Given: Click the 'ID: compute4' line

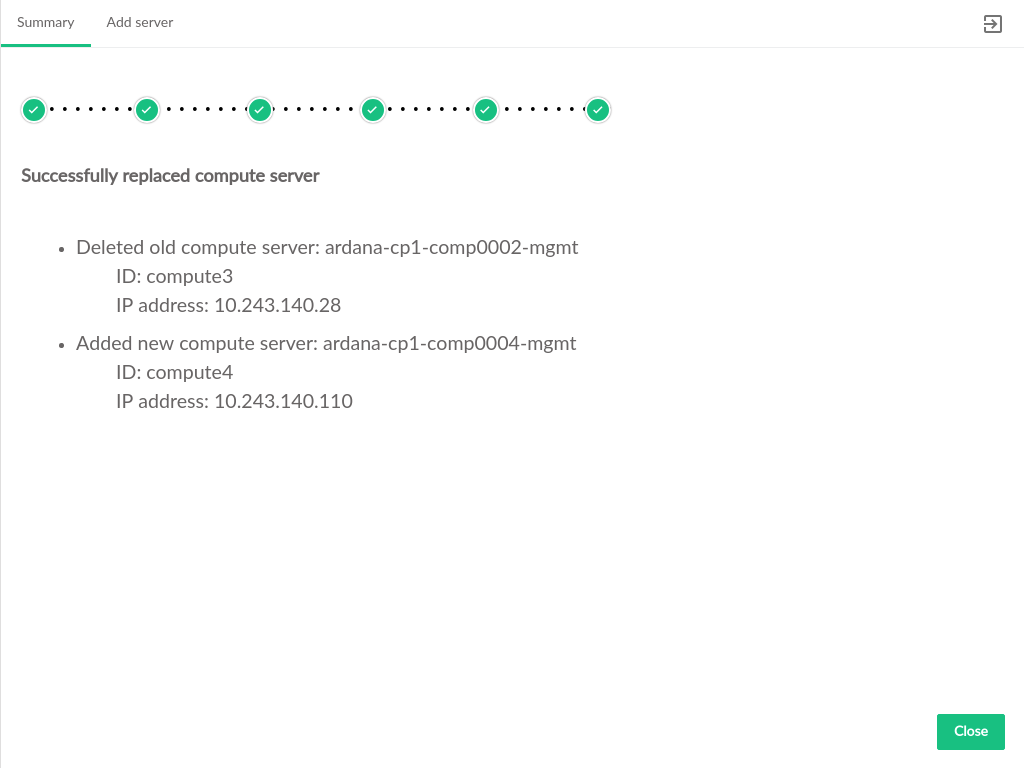Looking at the screenshot, I should pyautogui.click(x=174, y=372).
